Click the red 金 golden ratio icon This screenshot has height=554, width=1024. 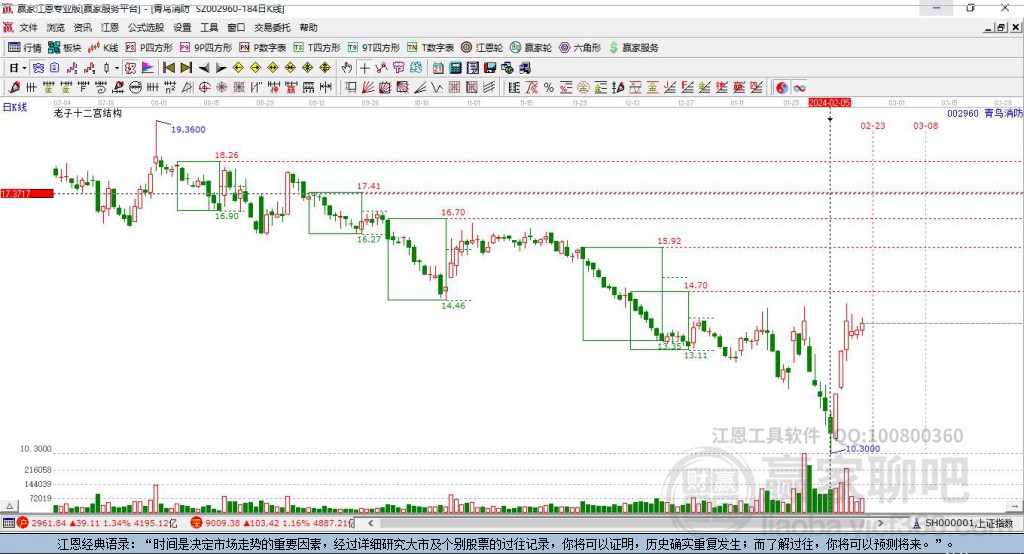tap(652, 88)
